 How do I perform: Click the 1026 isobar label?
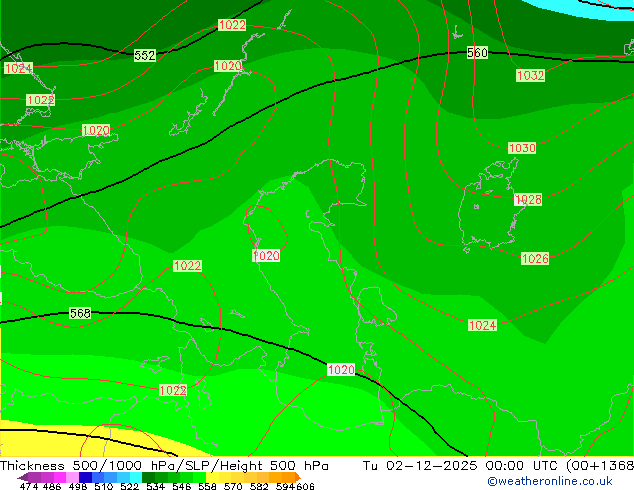(x=535, y=258)
